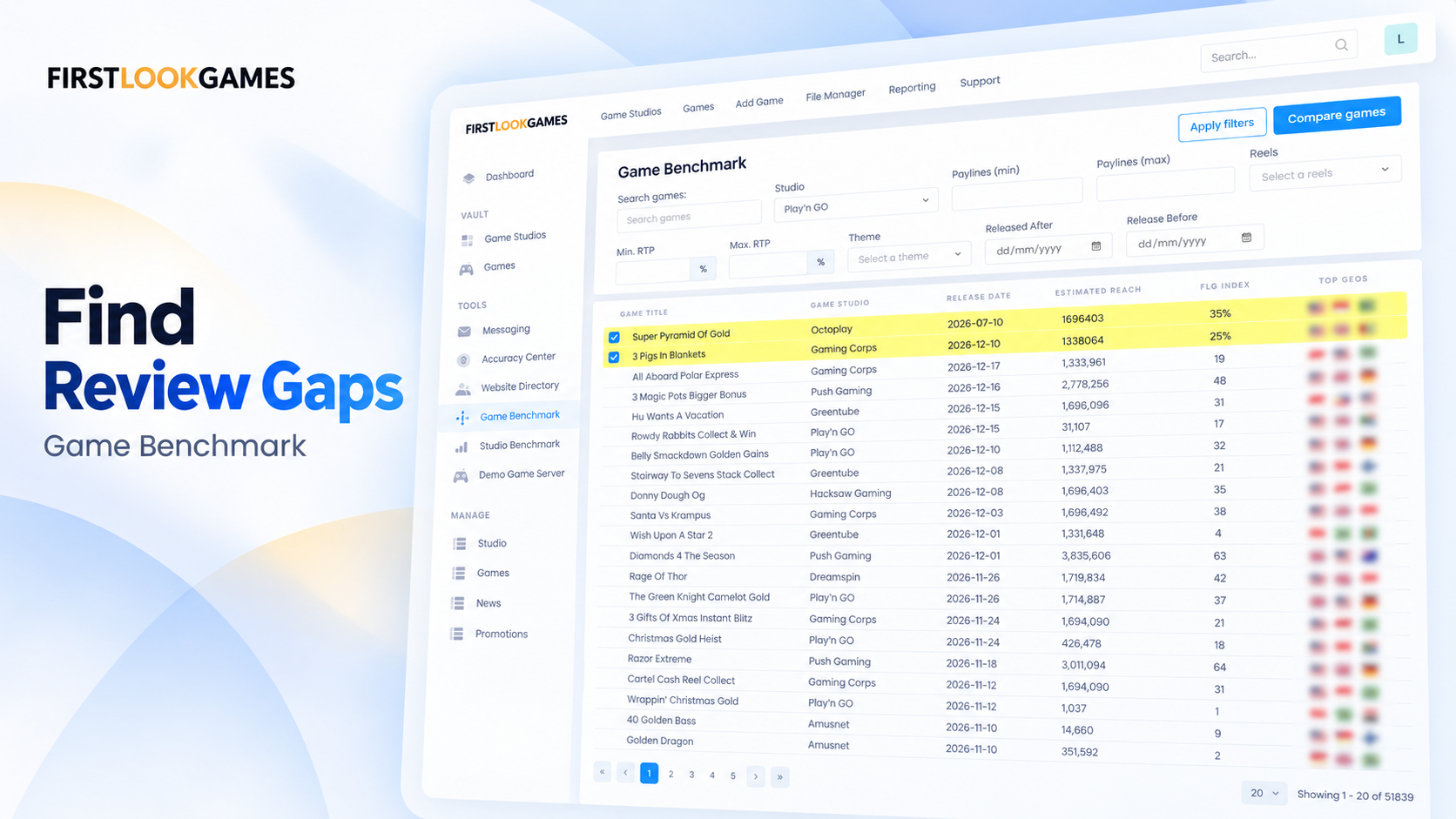Click the Game Studios sidebar icon
1456x819 pixels.
468,239
